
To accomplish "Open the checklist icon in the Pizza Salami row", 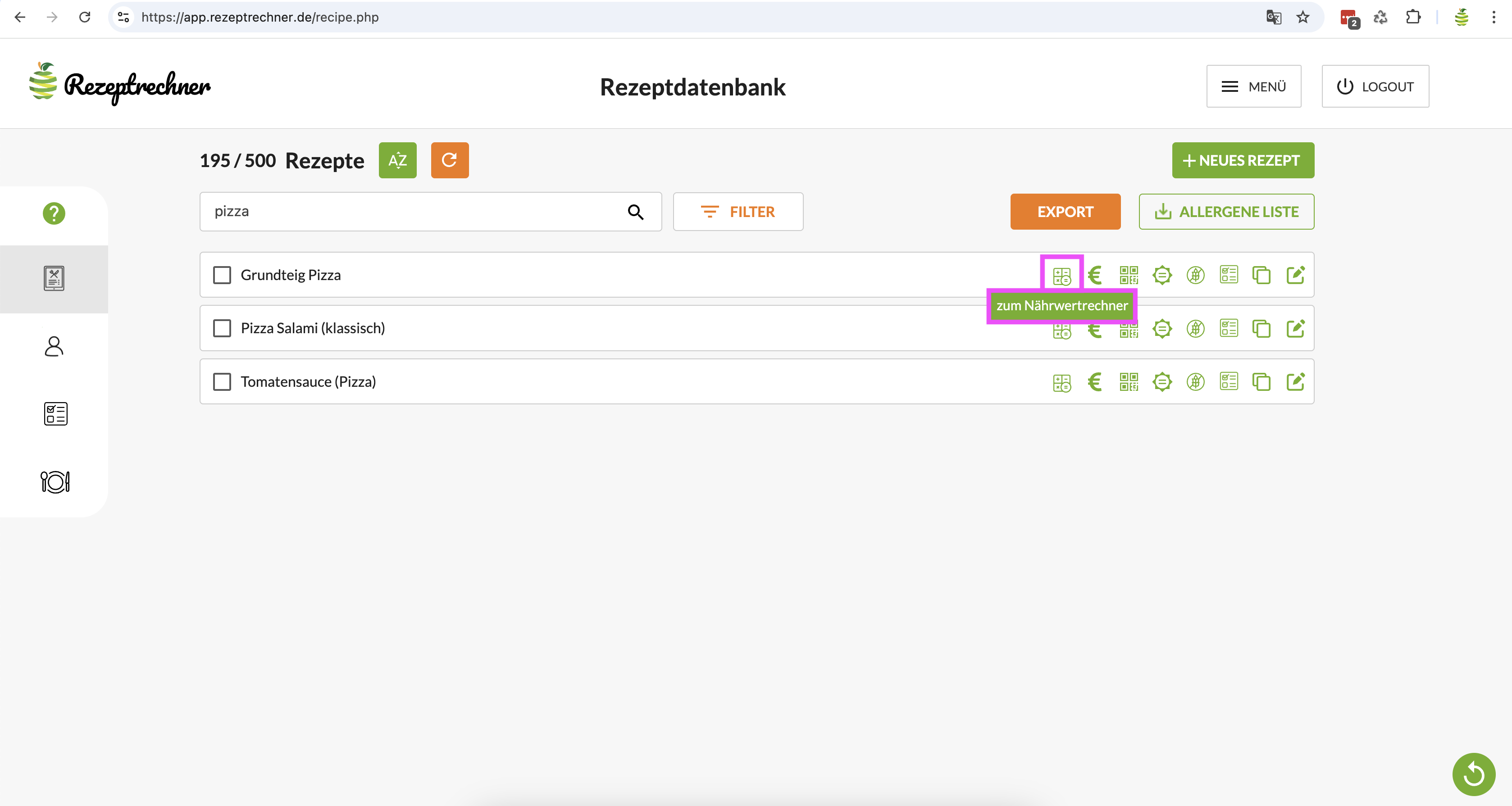I will (x=1229, y=328).
